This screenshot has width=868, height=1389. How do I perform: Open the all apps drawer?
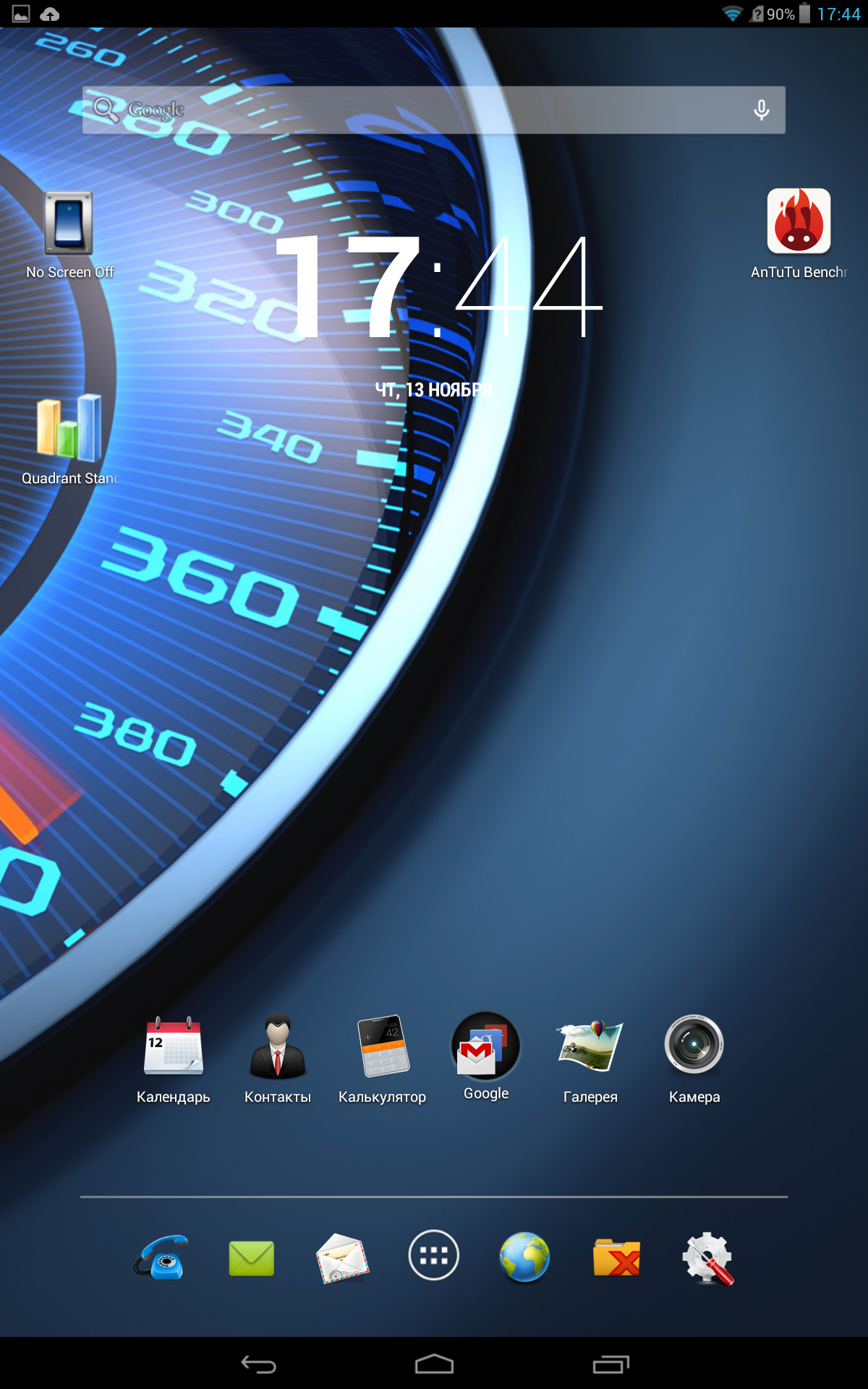coord(433,1255)
